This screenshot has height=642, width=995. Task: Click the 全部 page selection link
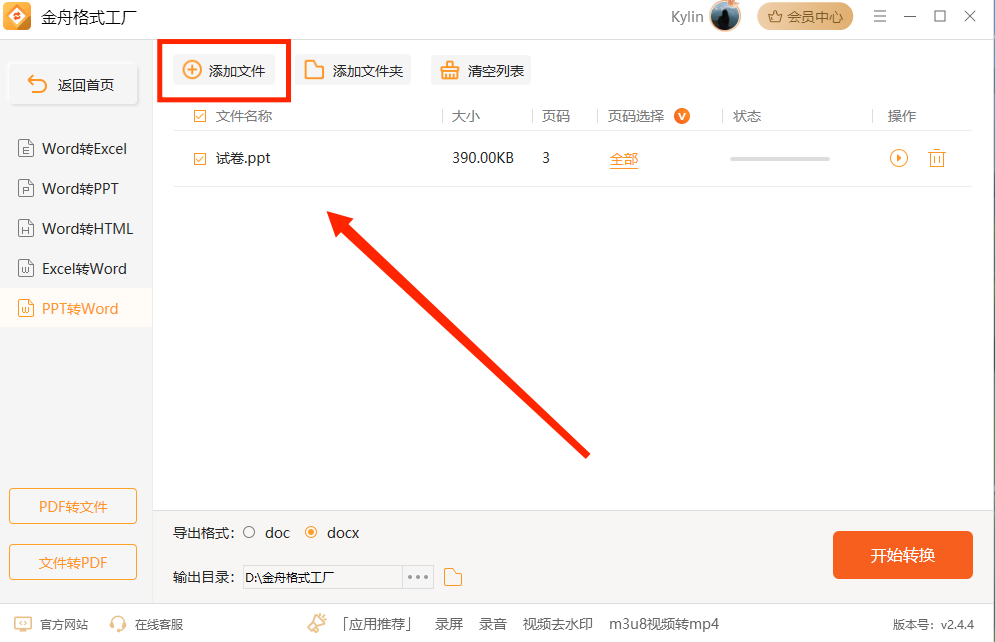click(x=624, y=159)
